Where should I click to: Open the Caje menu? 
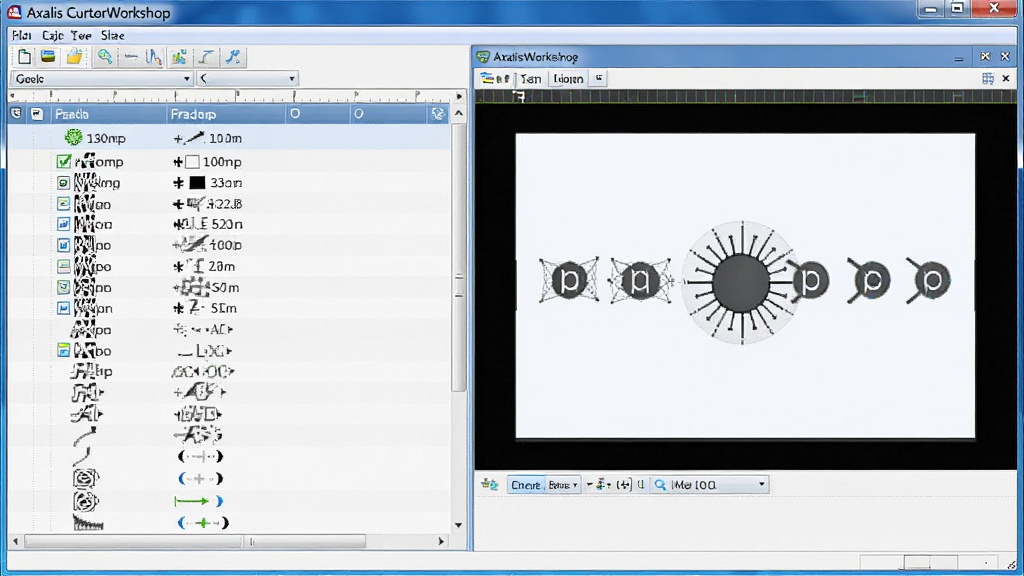[x=52, y=35]
